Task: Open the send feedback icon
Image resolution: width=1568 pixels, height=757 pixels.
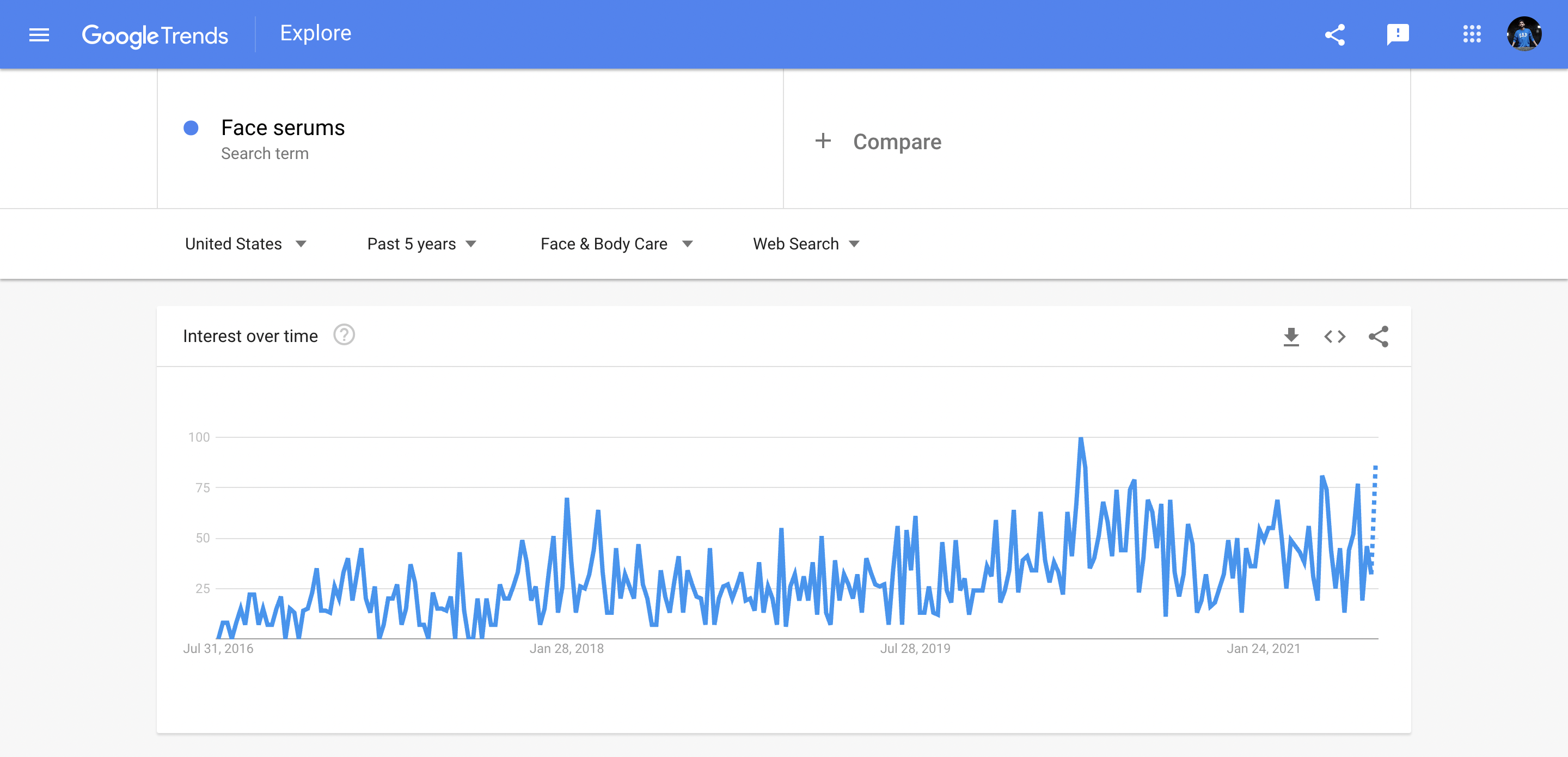Action: [1398, 35]
